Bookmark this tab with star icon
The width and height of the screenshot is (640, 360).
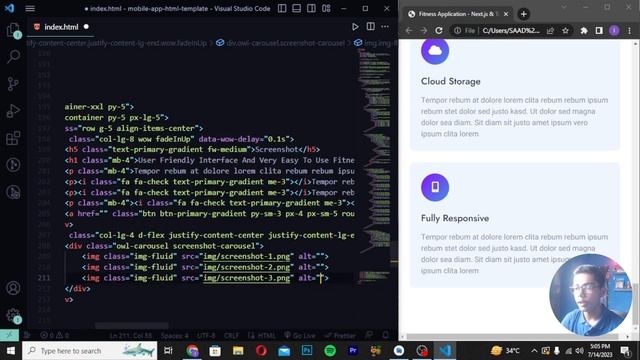pos(565,31)
